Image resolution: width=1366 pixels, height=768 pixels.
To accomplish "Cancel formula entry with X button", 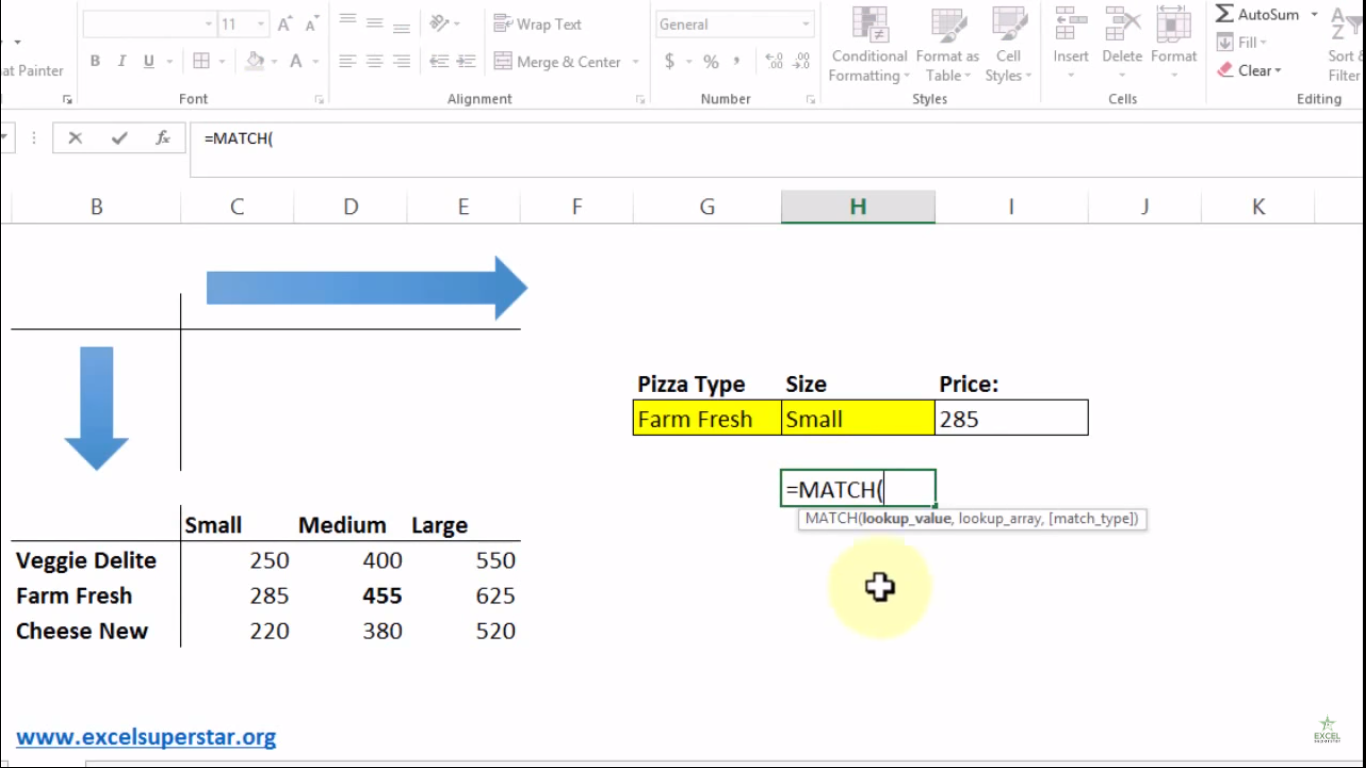I will (x=75, y=138).
